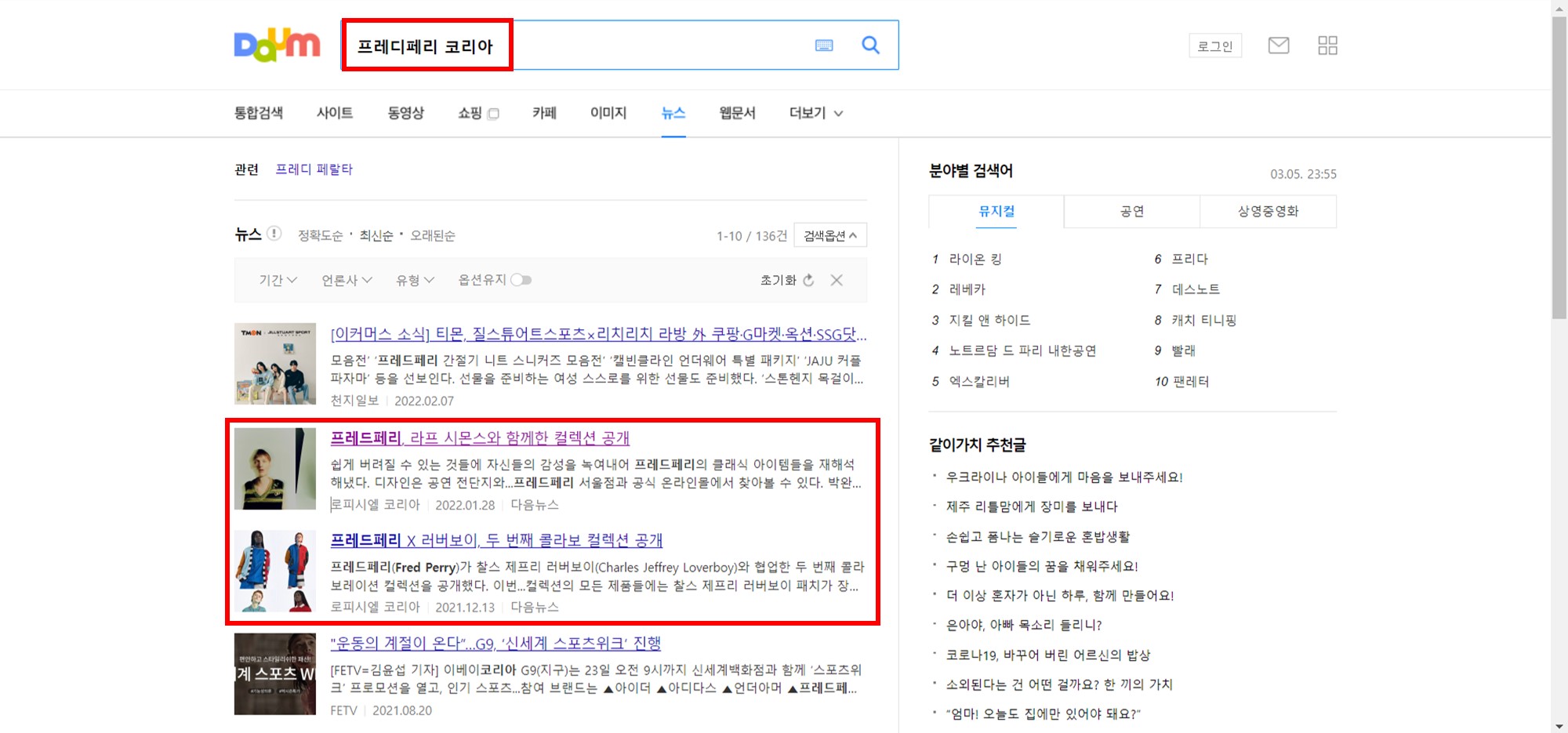Open 코로나19, 바꾸어 버린 어르신의 밥상 link
Screen dimensions: 1568x733
[1048, 655]
